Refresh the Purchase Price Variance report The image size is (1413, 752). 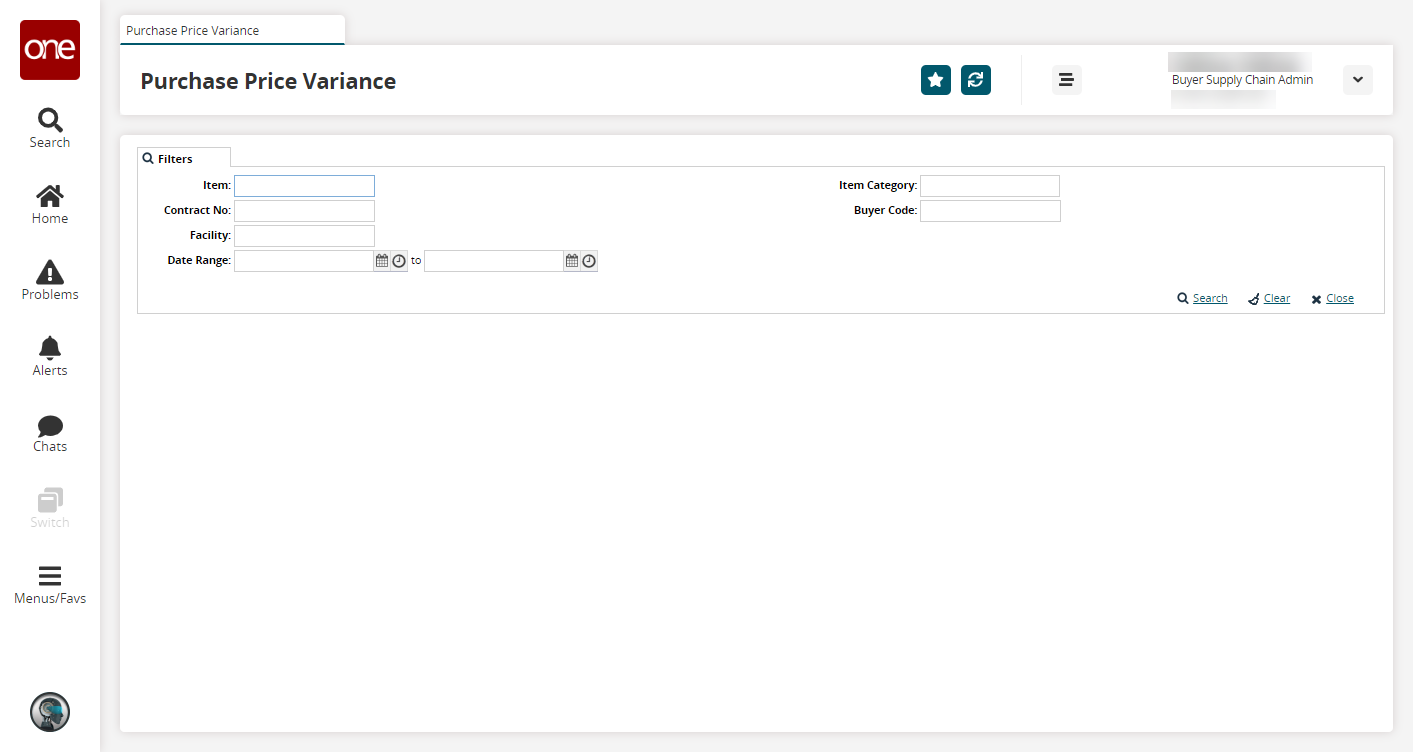[x=975, y=80]
